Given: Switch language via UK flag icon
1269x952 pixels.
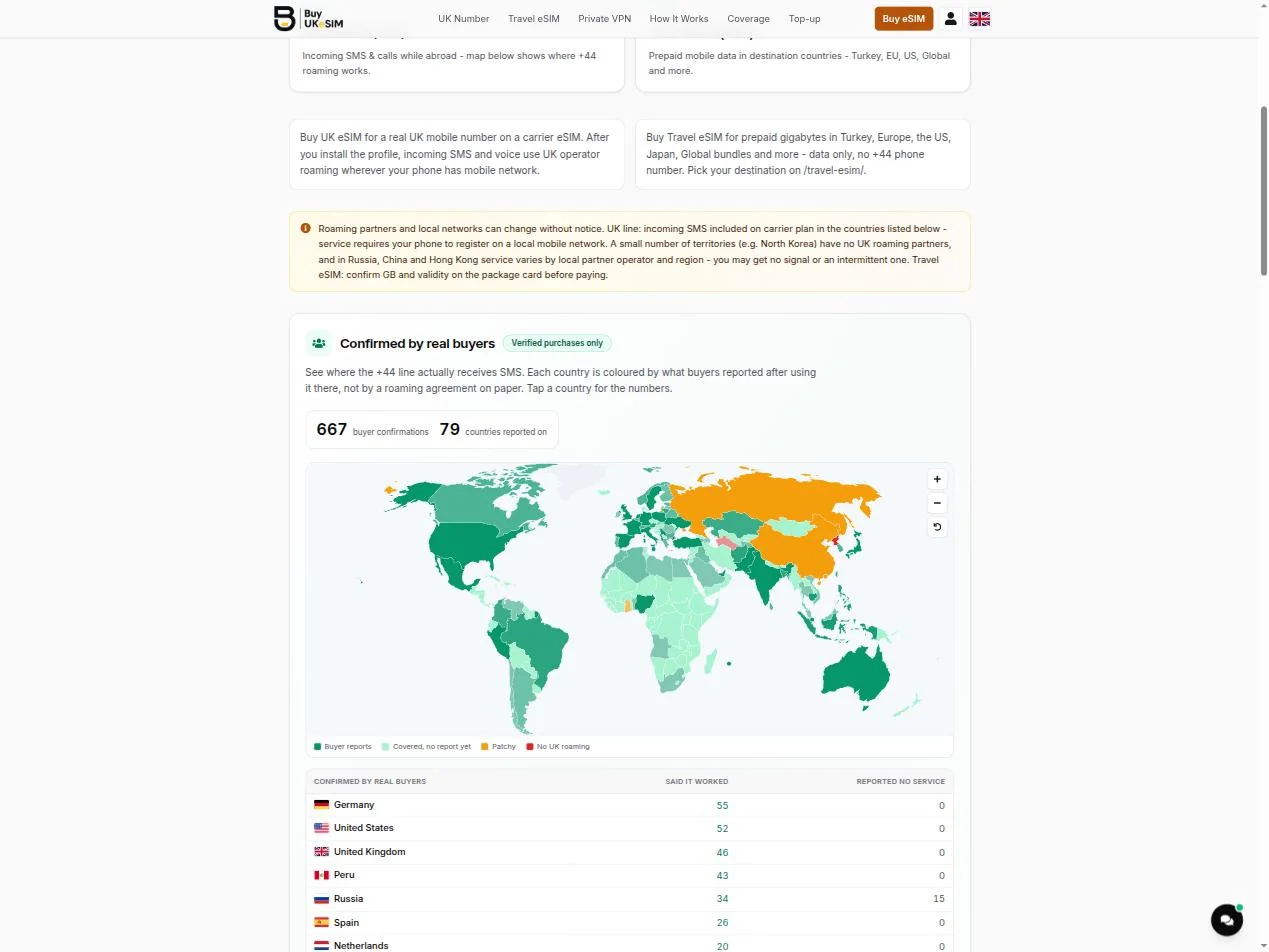Looking at the screenshot, I should [x=980, y=18].
